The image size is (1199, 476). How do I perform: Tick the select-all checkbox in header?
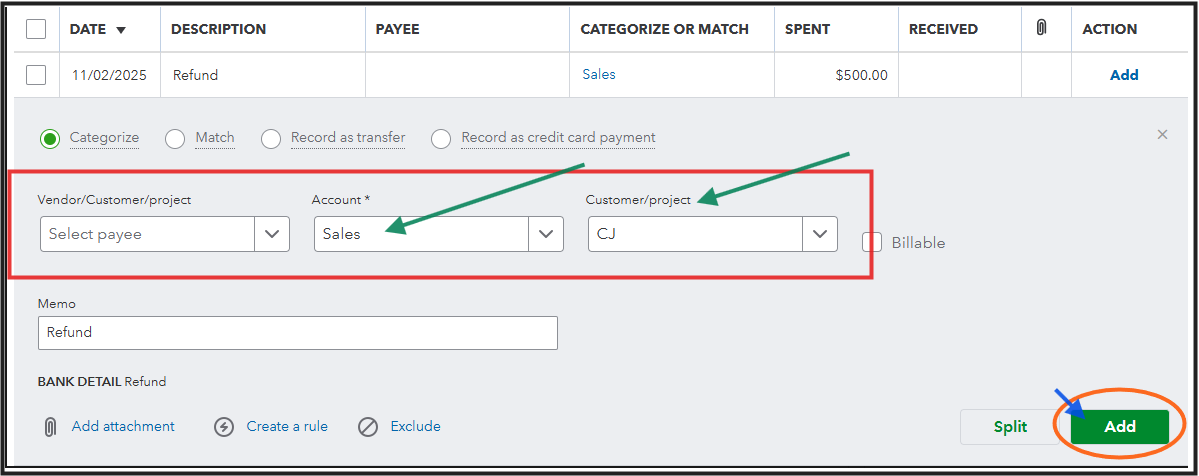pyautogui.click(x=36, y=29)
